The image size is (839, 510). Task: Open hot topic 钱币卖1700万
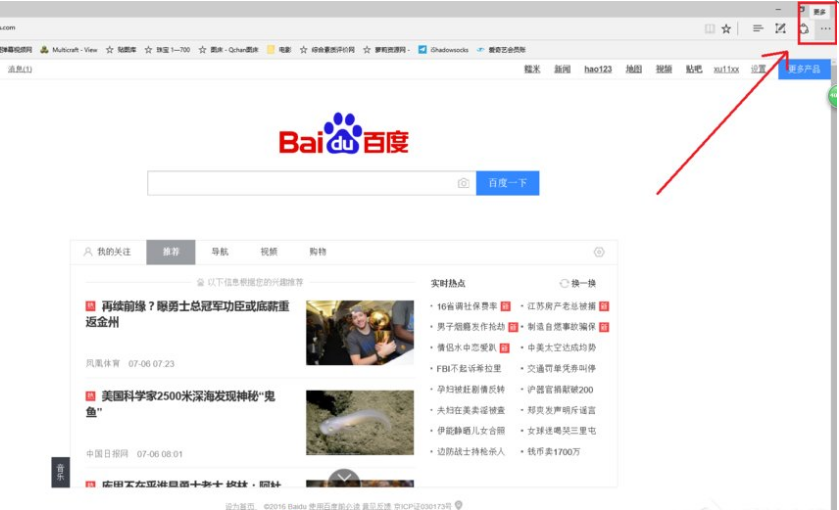coord(554,451)
